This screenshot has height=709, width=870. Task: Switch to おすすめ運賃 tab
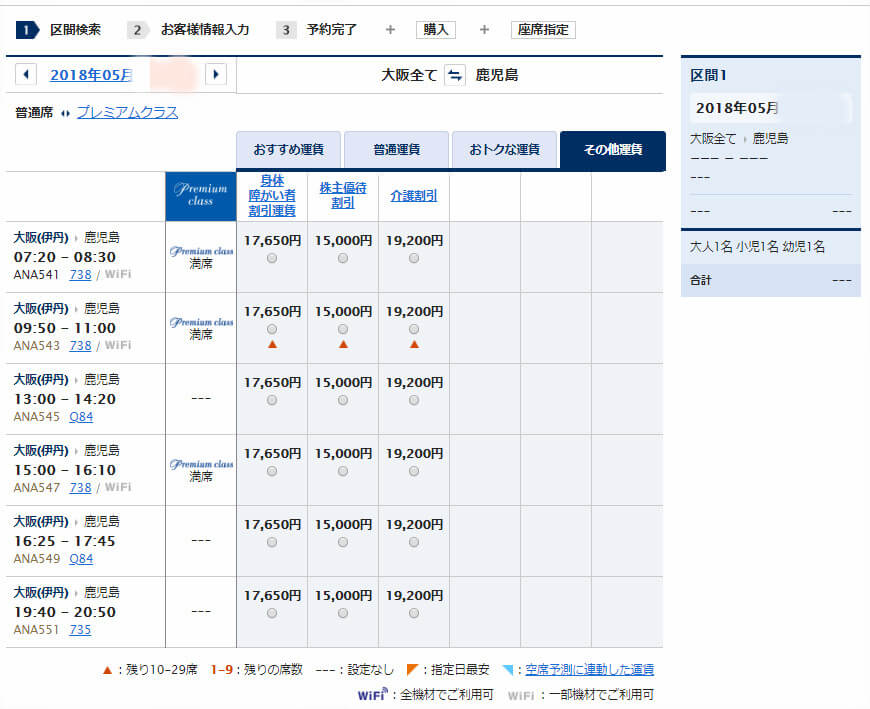[288, 150]
